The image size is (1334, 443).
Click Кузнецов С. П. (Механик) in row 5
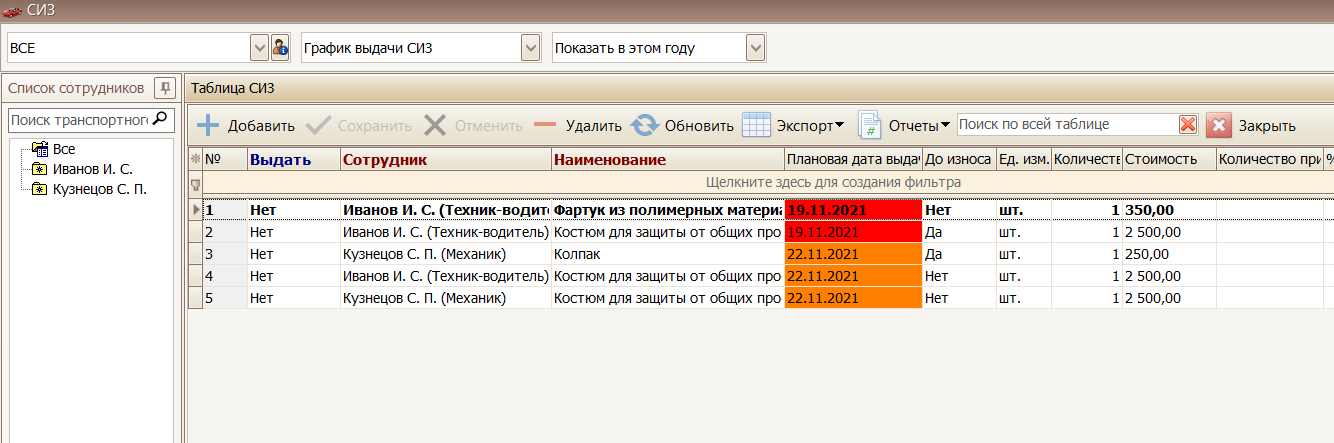tap(446, 298)
